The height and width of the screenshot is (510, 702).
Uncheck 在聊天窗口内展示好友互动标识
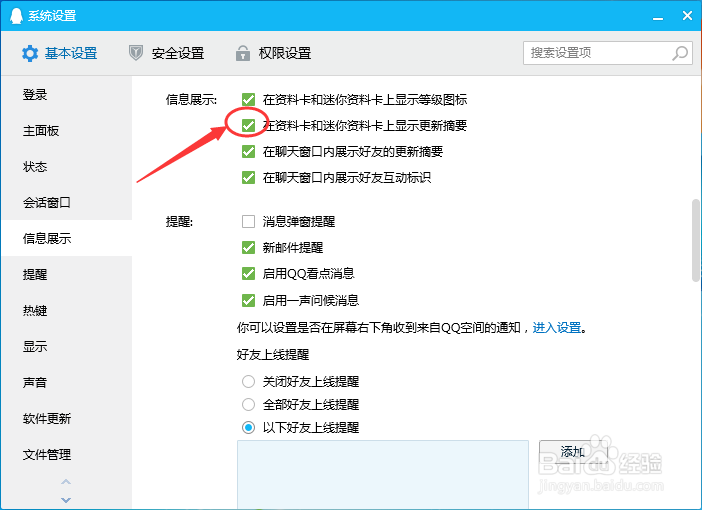[248, 178]
